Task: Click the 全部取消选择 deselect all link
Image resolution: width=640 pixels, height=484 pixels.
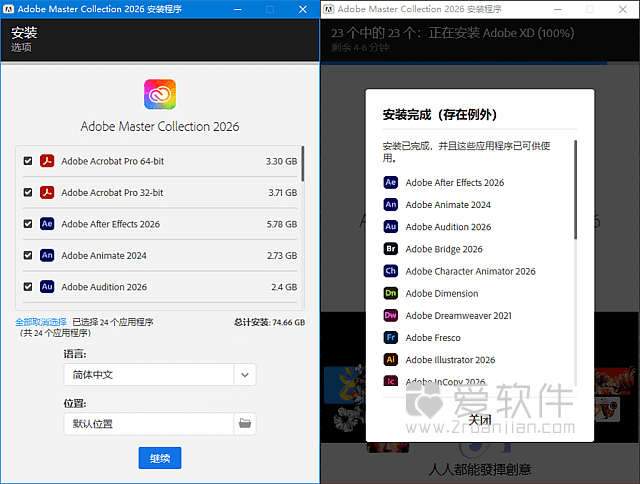Action: (x=41, y=322)
